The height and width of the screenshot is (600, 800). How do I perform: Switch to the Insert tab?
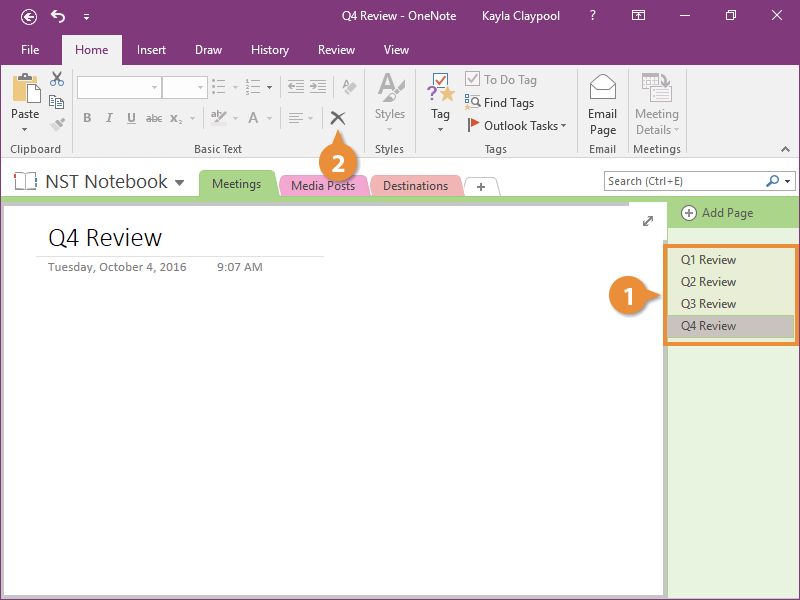(151, 49)
